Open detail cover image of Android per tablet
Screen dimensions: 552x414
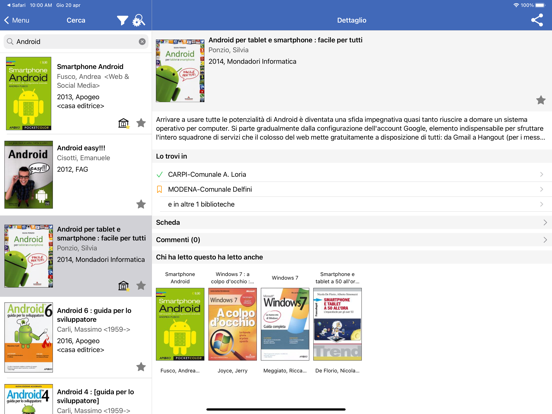click(x=180, y=71)
